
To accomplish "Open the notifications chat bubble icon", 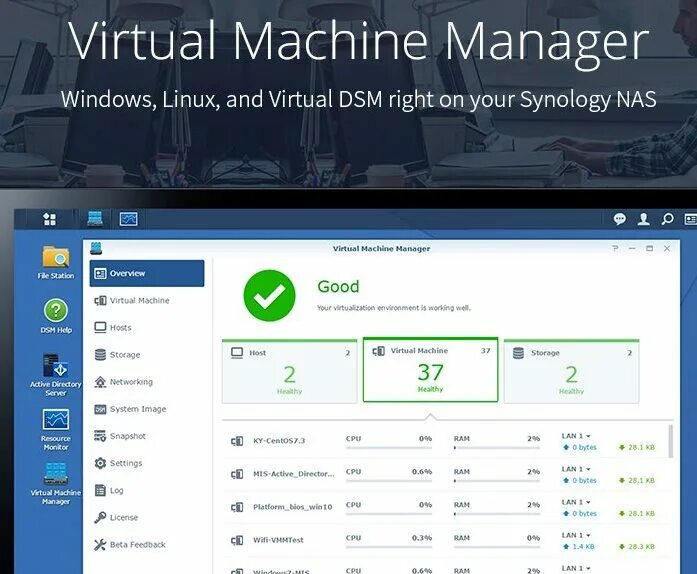I will coord(620,219).
